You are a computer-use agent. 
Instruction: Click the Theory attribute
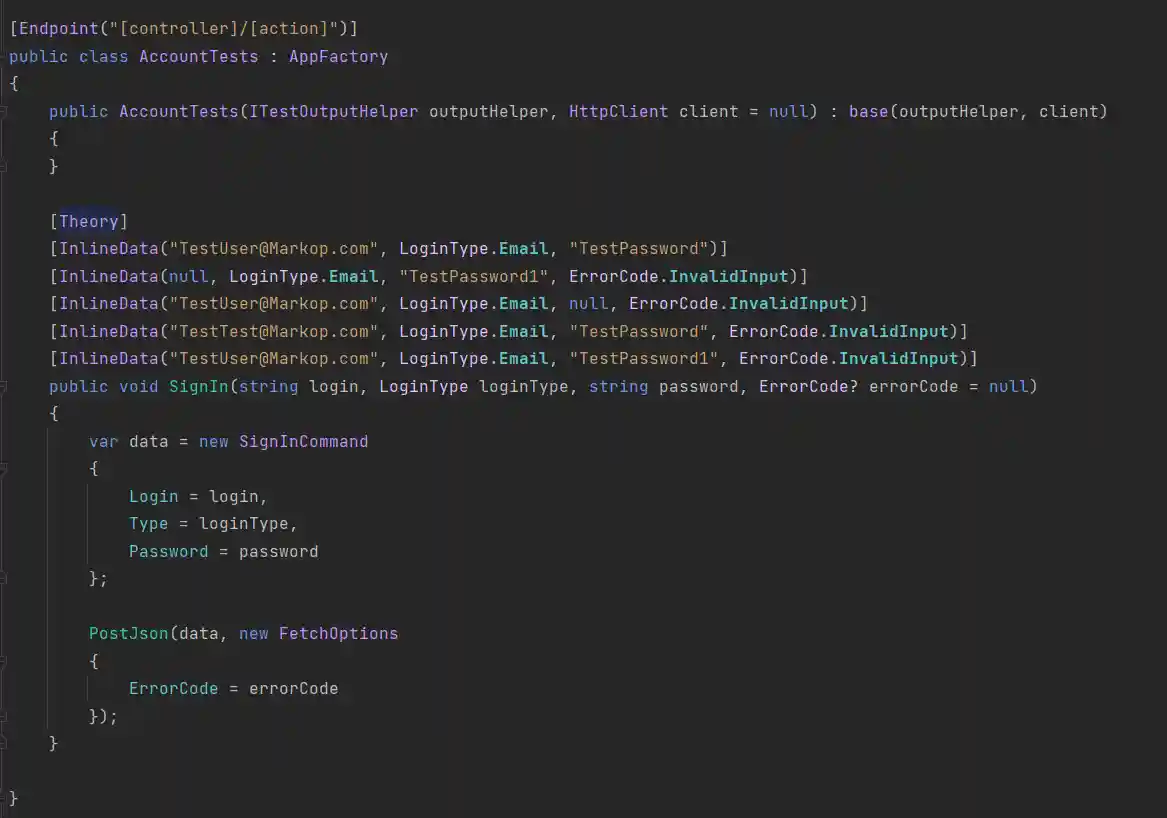pyautogui.click(x=90, y=220)
